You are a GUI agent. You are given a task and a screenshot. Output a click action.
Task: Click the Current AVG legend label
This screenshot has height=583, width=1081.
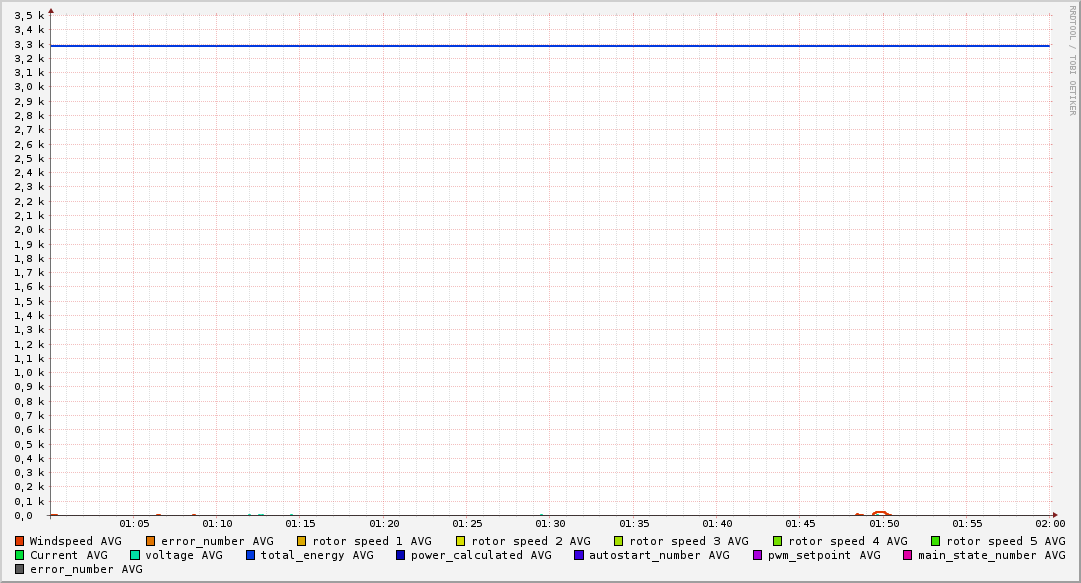point(68,555)
